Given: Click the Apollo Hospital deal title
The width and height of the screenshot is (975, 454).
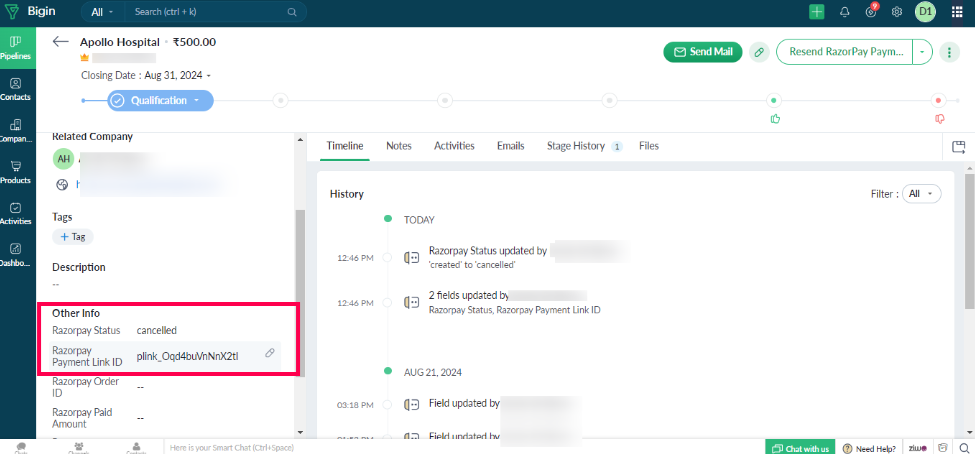Looking at the screenshot, I should (x=120, y=42).
